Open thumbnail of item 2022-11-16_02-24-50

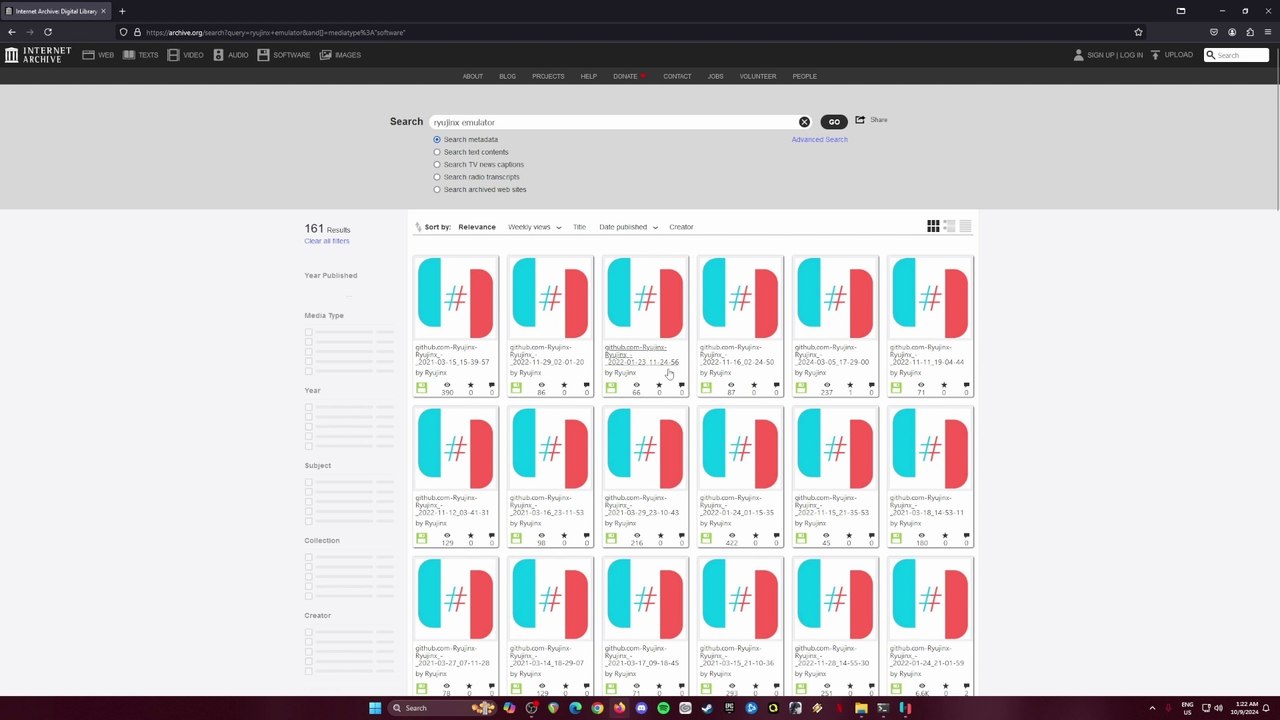pos(741,297)
